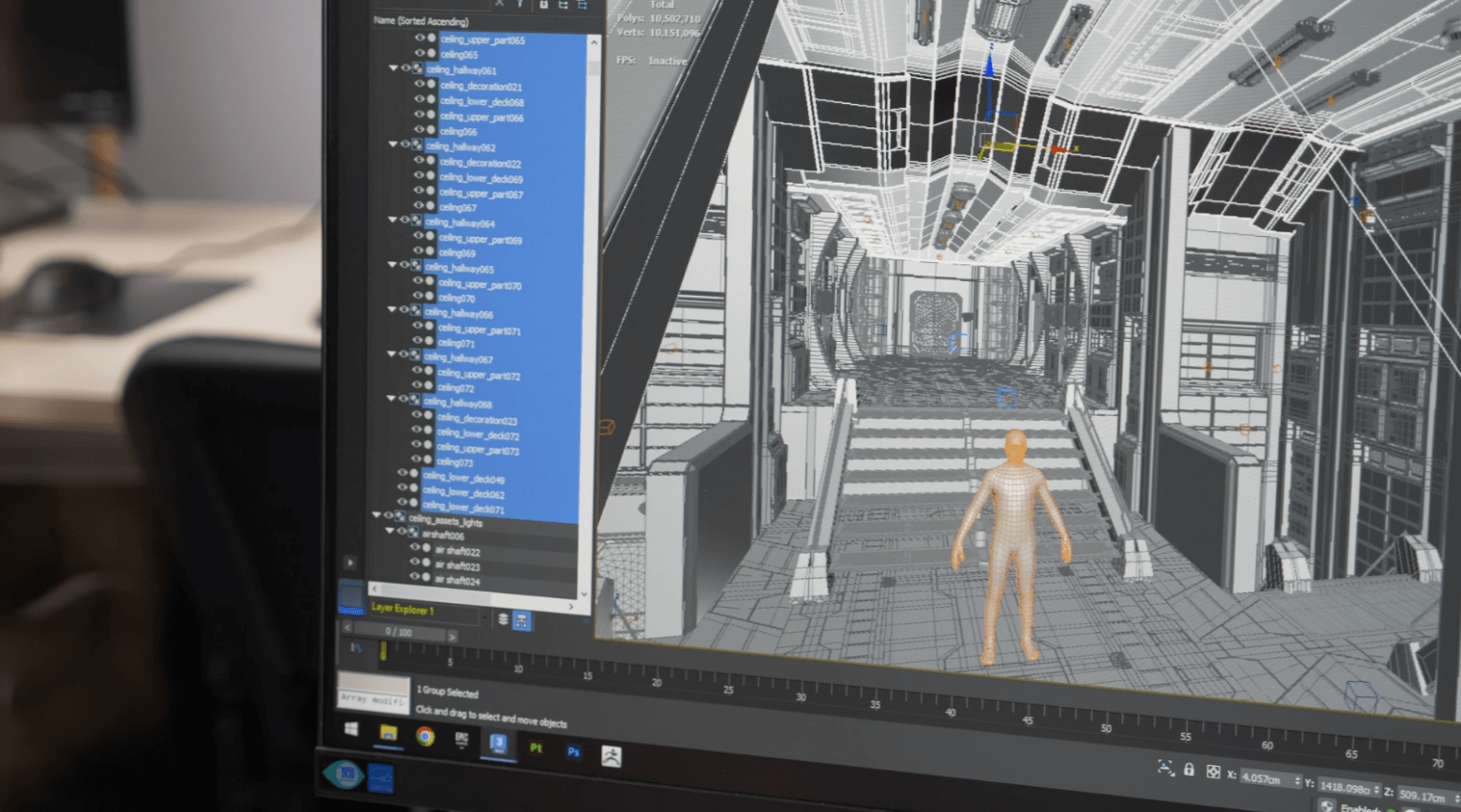
Task: Step to previous frame with the left arrow
Action: [x=348, y=627]
